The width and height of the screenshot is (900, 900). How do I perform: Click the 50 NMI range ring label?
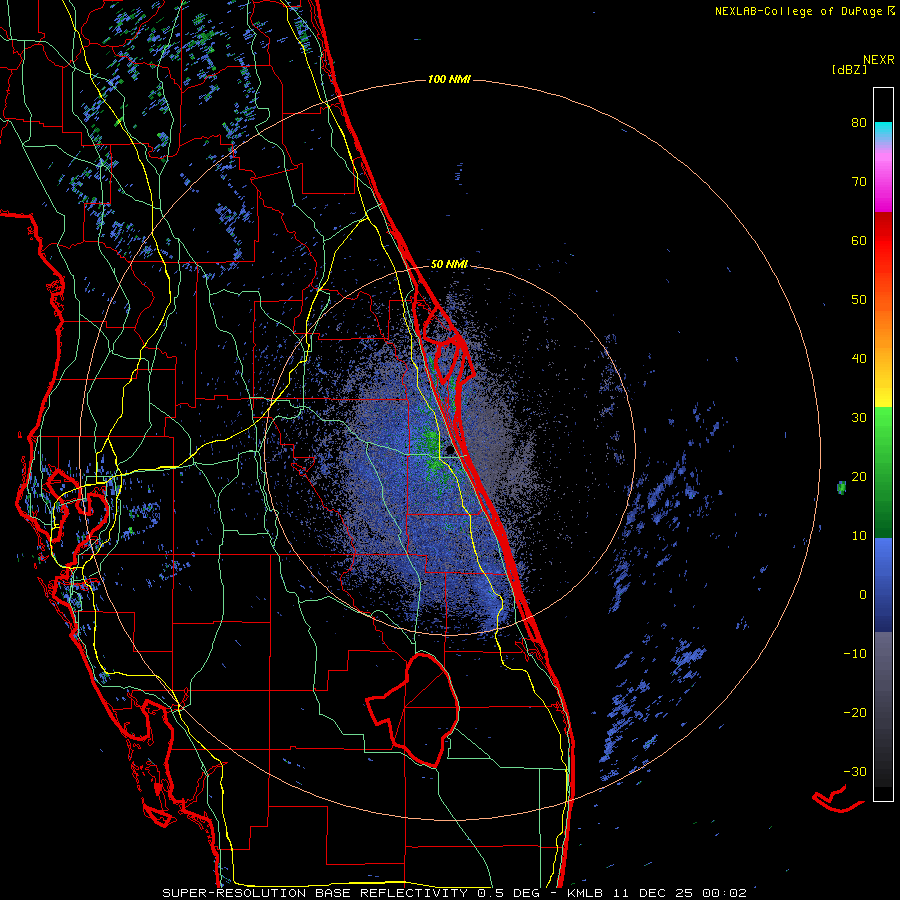pos(449,264)
